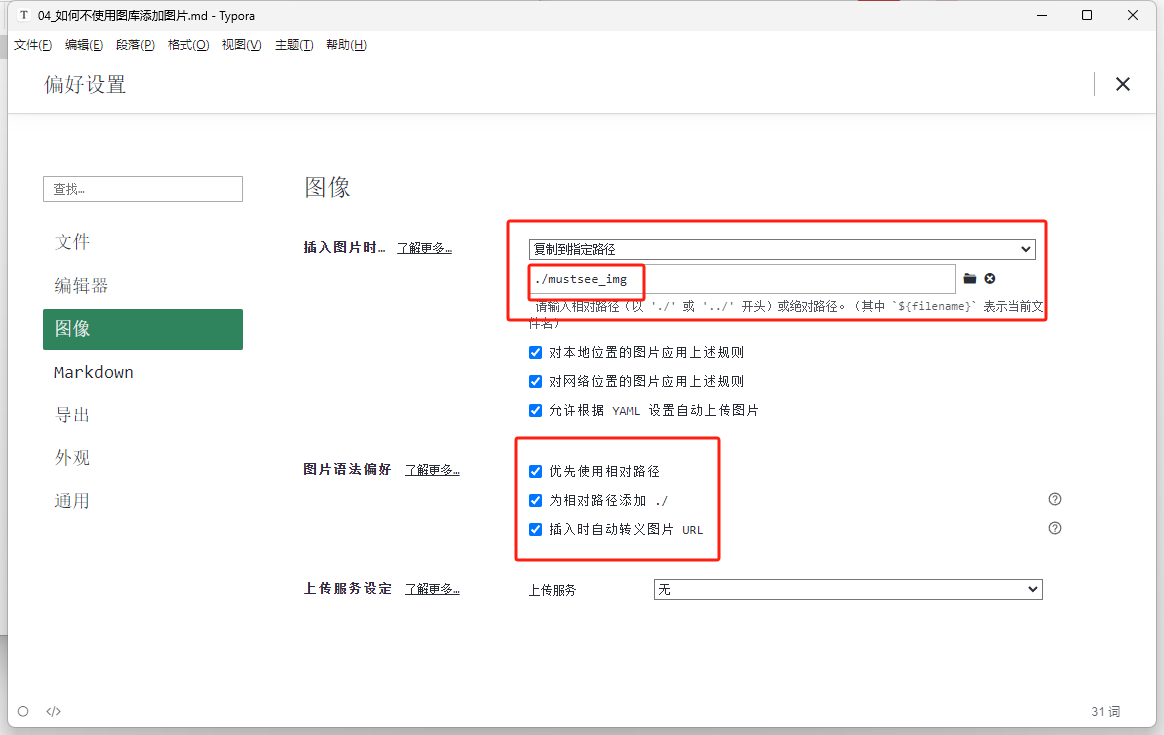
Task: Open the 编辑(E) menu
Action: tap(84, 45)
